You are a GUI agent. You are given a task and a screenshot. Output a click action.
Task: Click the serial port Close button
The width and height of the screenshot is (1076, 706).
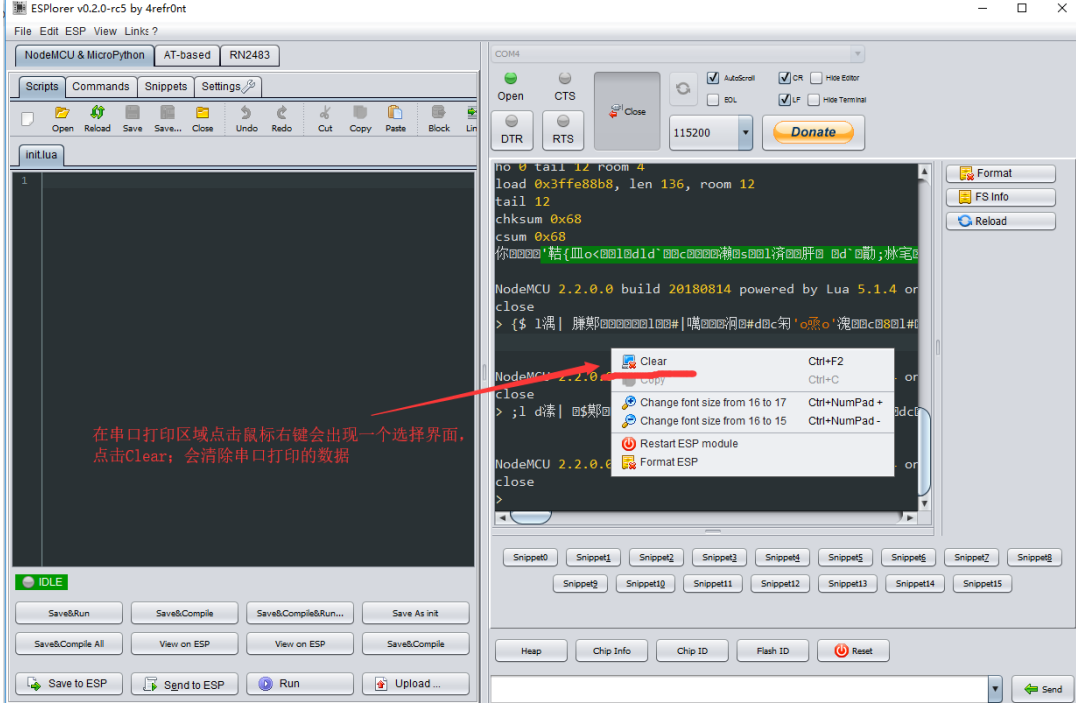click(x=627, y=111)
